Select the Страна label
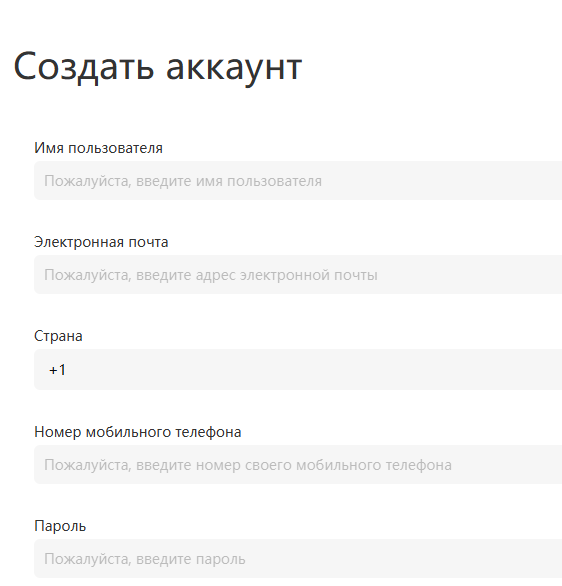Image resolution: width=562 pixels, height=586 pixels. [x=58, y=336]
